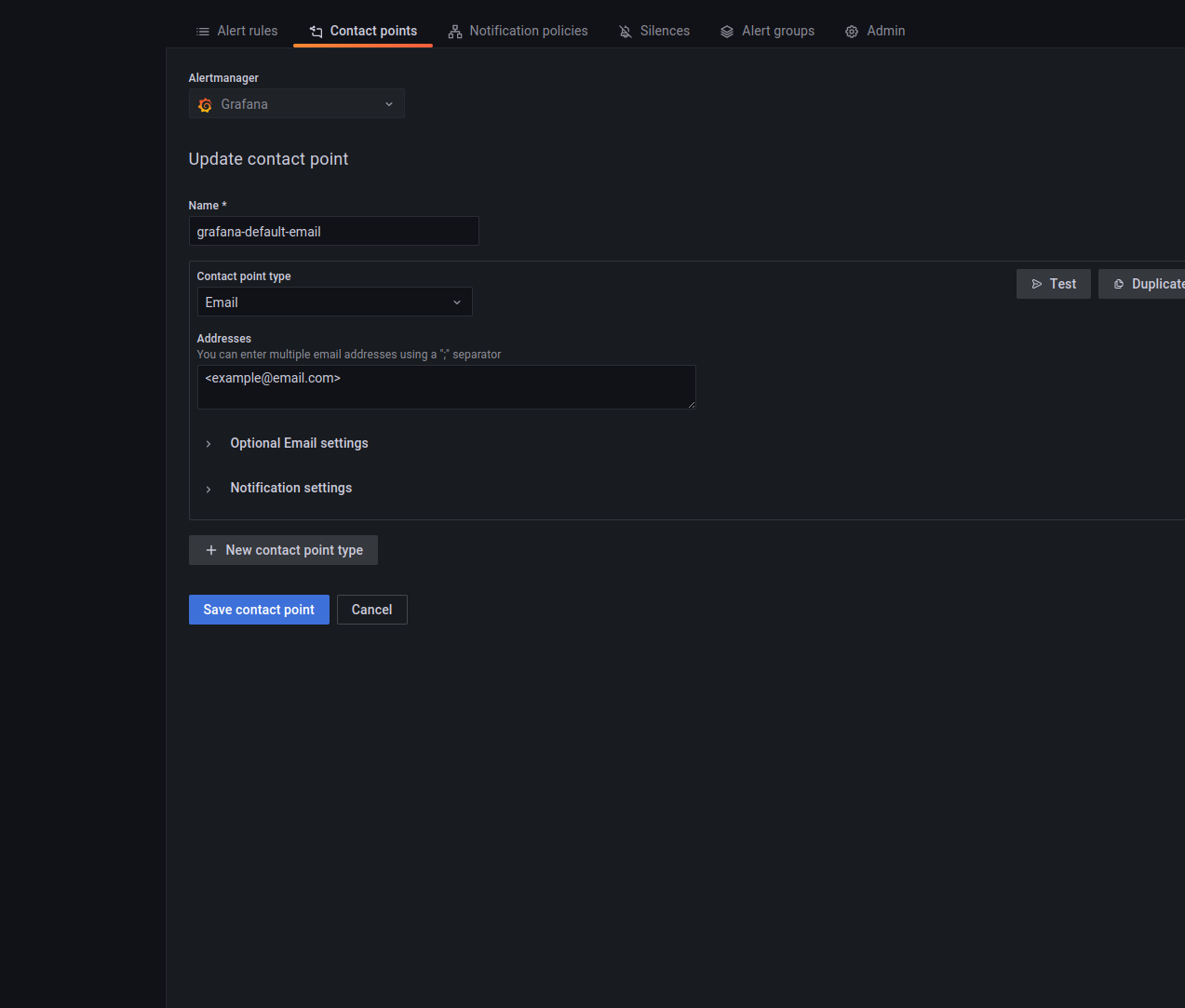
Task: Click the chevron beside Notification settings
Action: coord(209,489)
